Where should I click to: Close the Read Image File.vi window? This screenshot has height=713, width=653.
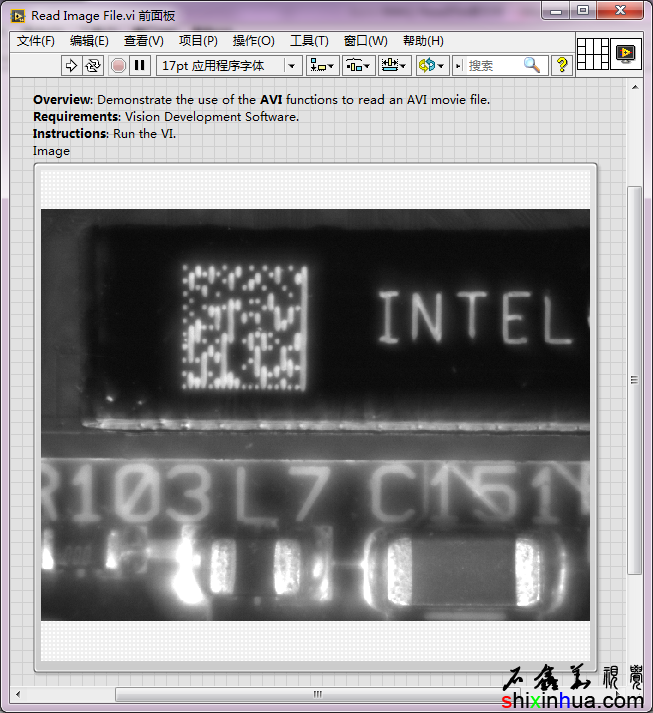[x=620, y=11]
